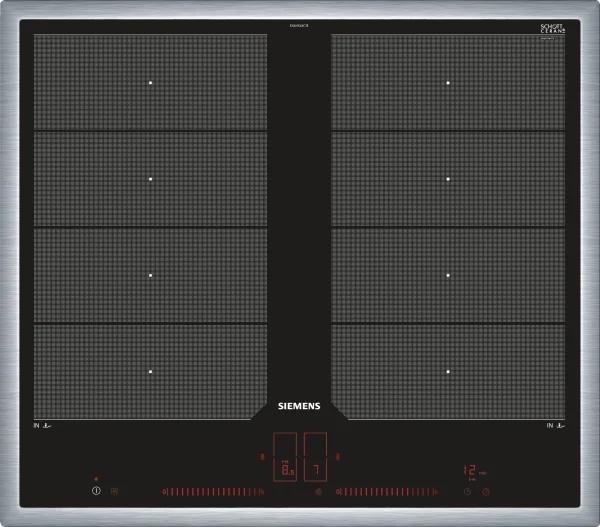This screenshot has height=527, width=600.
Task: Tap the small red indicator left of 8.5 zone
Action: [262, 457]
